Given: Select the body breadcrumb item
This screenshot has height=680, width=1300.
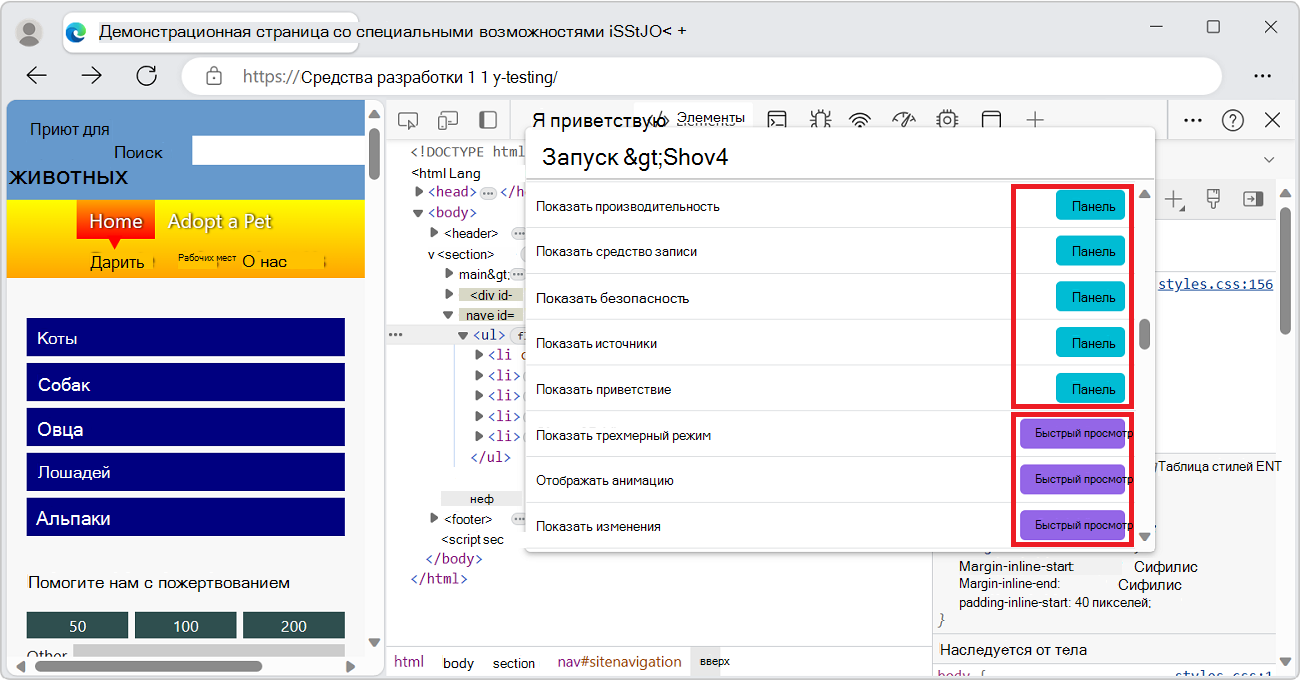Looking at the screenshot, I should point(458,663).
